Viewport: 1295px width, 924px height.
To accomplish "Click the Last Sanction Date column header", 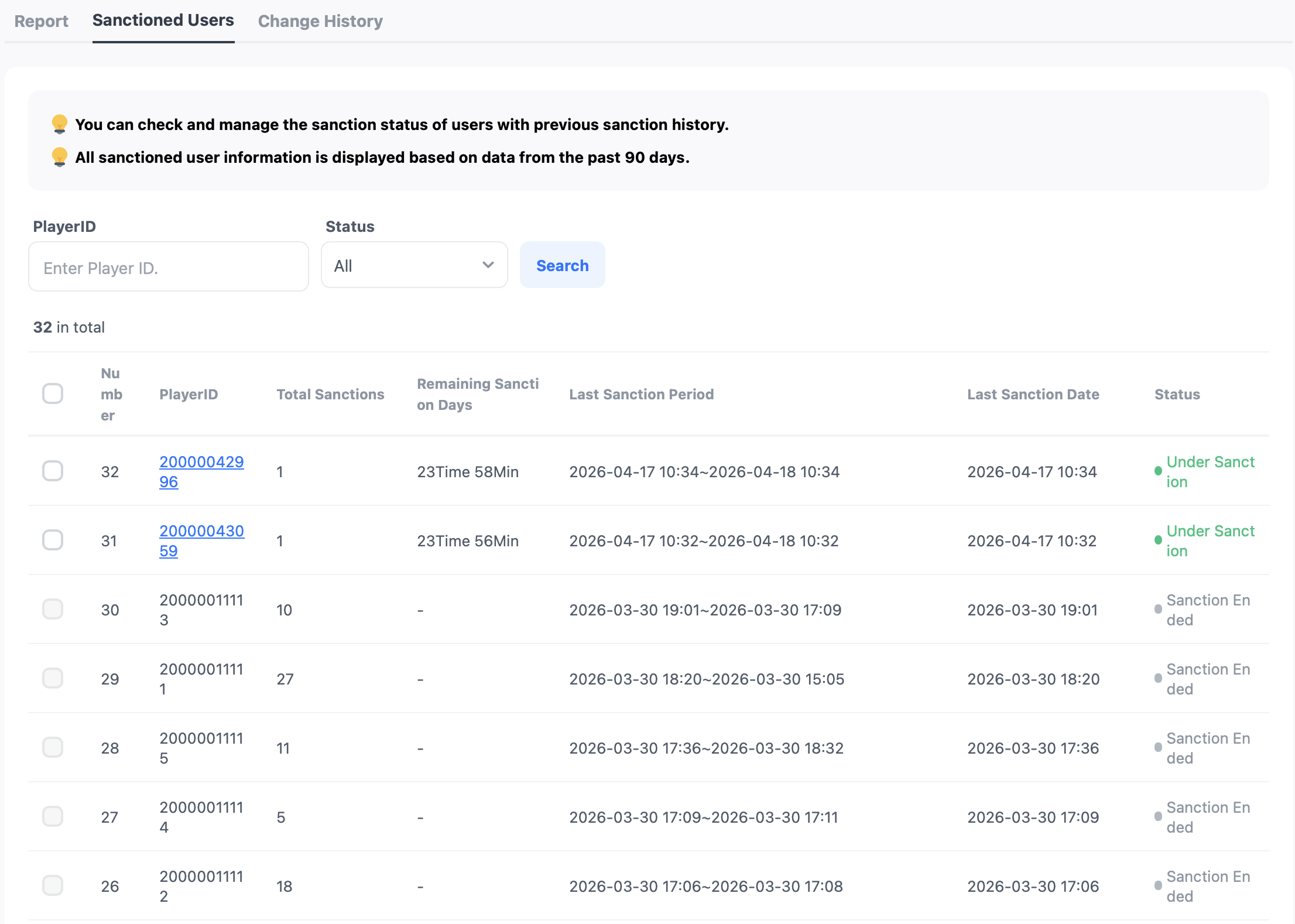I will (x=1033, y=394).
